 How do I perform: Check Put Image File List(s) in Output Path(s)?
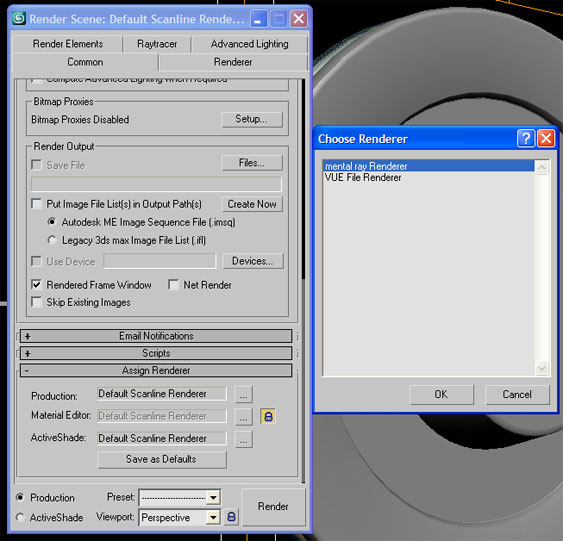point(36,204)
